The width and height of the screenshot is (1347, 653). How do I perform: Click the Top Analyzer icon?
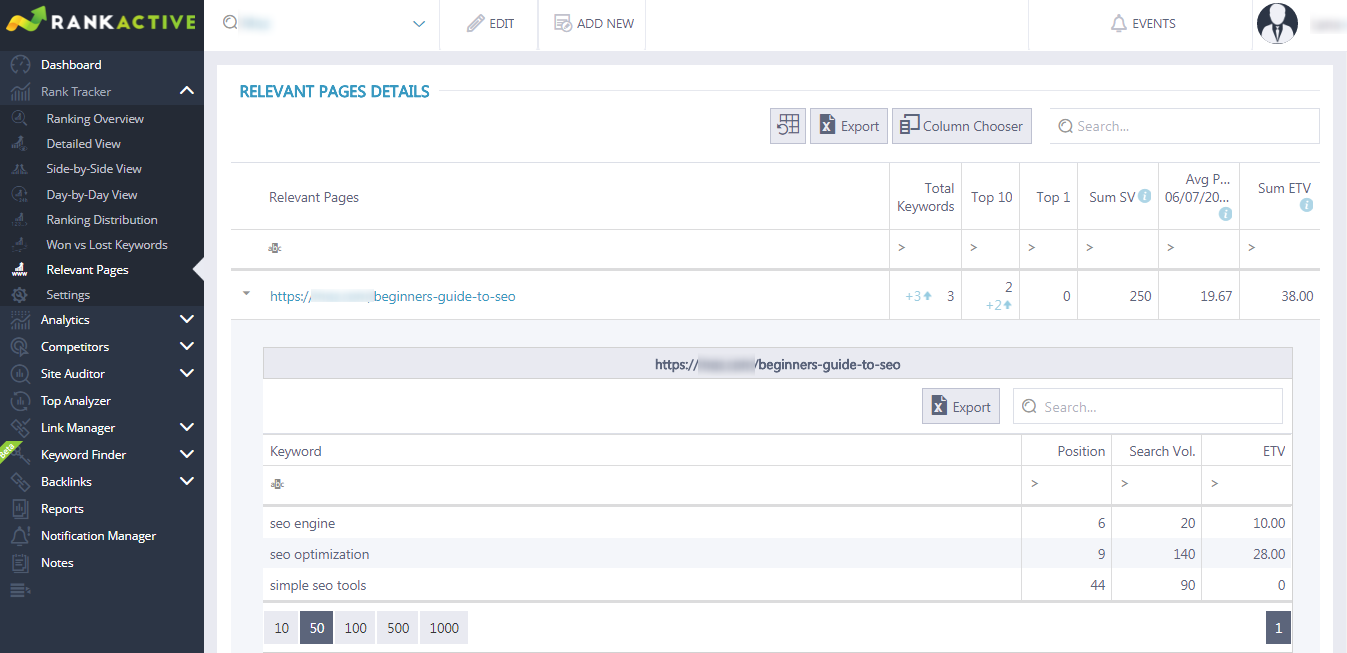[20, 401]
